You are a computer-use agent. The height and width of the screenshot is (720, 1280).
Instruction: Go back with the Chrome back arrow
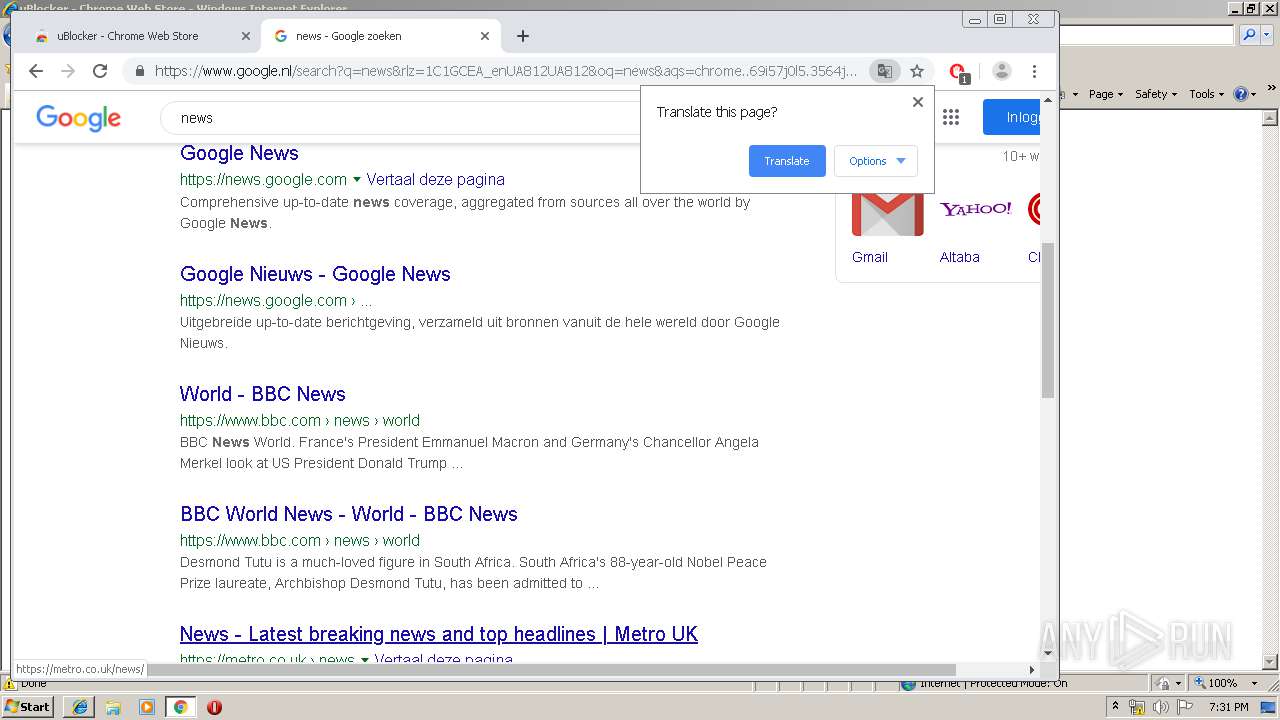tap(36, 71)
